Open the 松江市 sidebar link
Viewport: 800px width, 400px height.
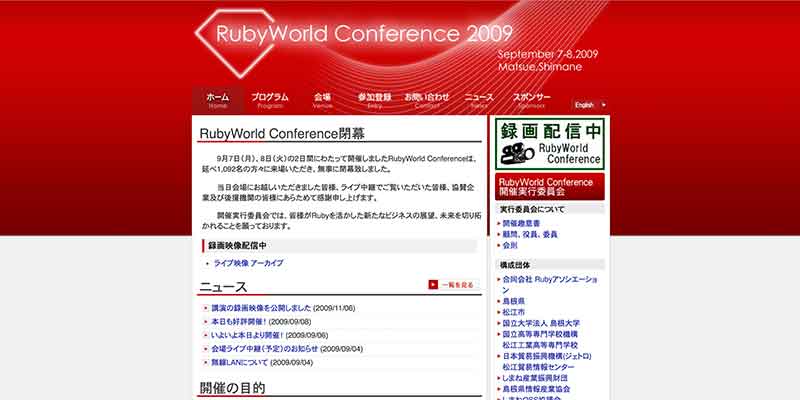coord(514,312)
